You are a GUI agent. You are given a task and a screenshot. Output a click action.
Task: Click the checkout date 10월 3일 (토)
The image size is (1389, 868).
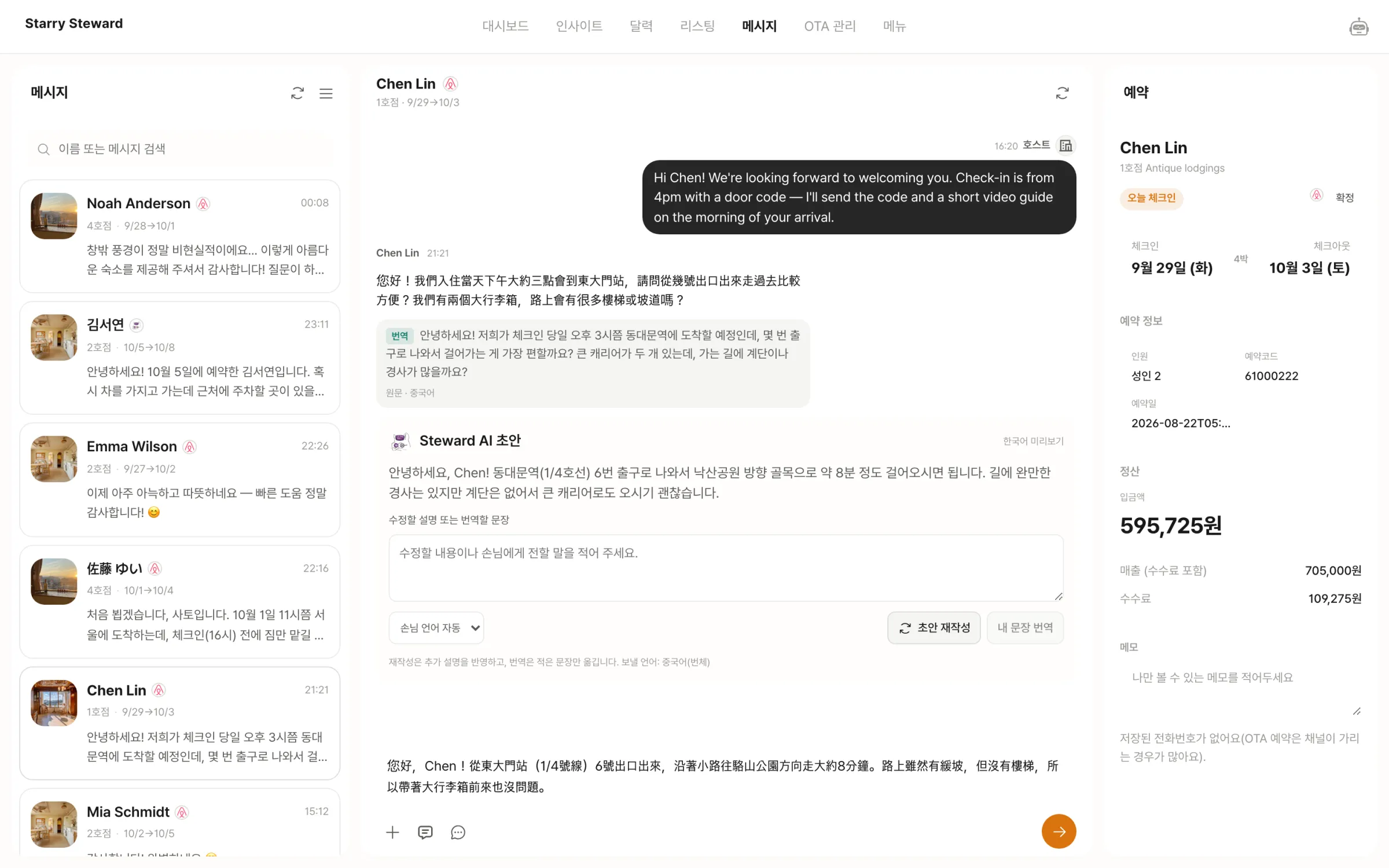[x=1309, y=268]
